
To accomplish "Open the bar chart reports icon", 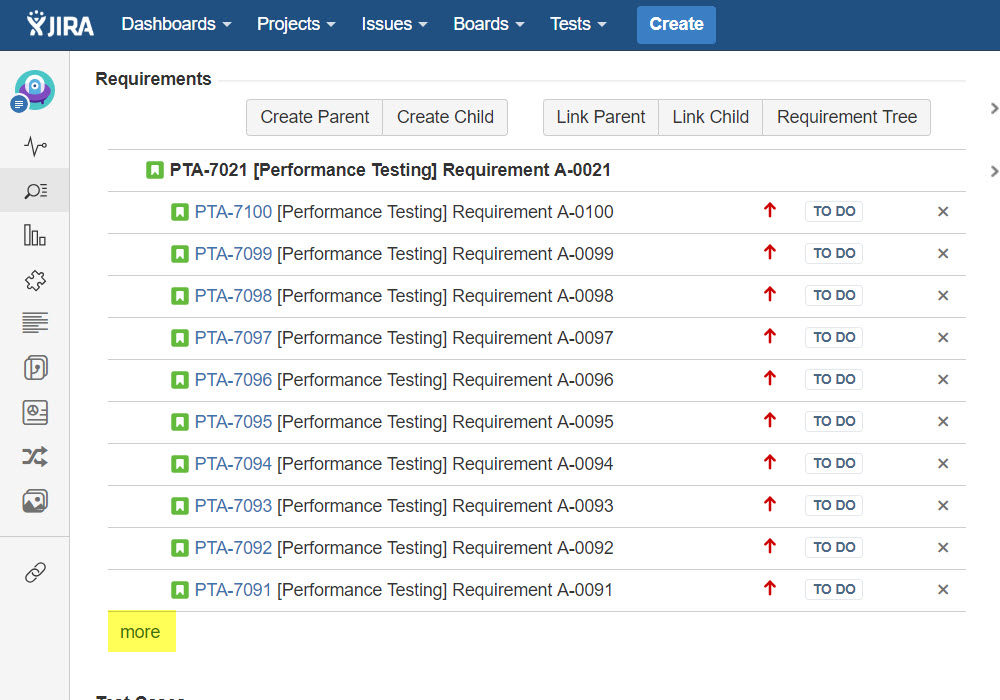I will pyautogui.click(x=35, y=236).
